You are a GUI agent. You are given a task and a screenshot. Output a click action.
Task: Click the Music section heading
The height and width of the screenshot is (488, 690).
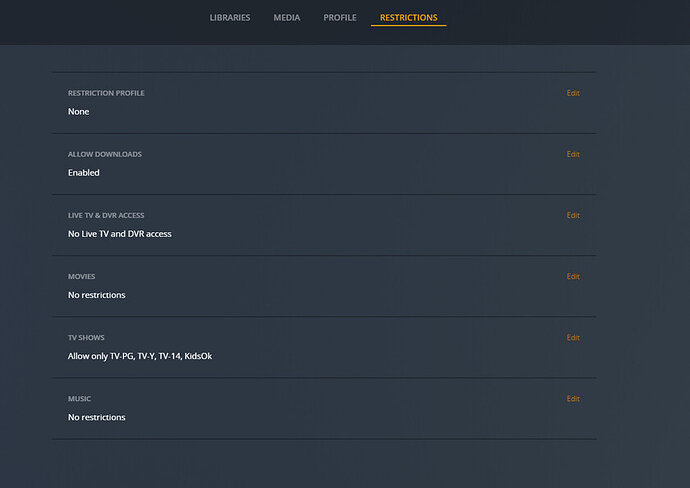click(79, 399)
